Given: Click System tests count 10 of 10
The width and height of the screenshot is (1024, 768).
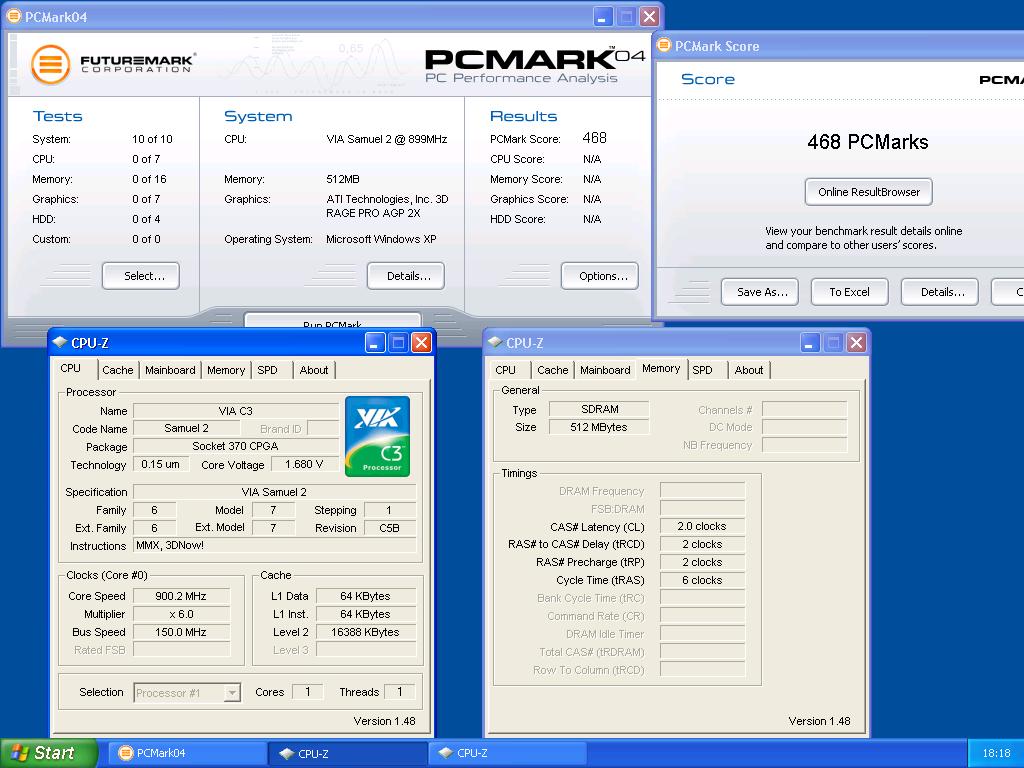Looking at the screenshot, I should 152,139.
